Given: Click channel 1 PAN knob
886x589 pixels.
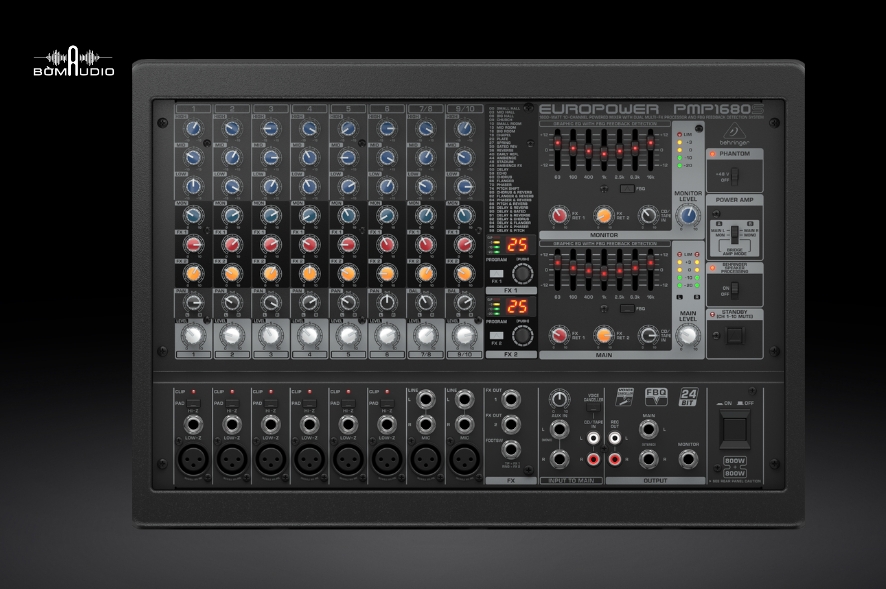Looking at the screenshot, I should 193,302.
